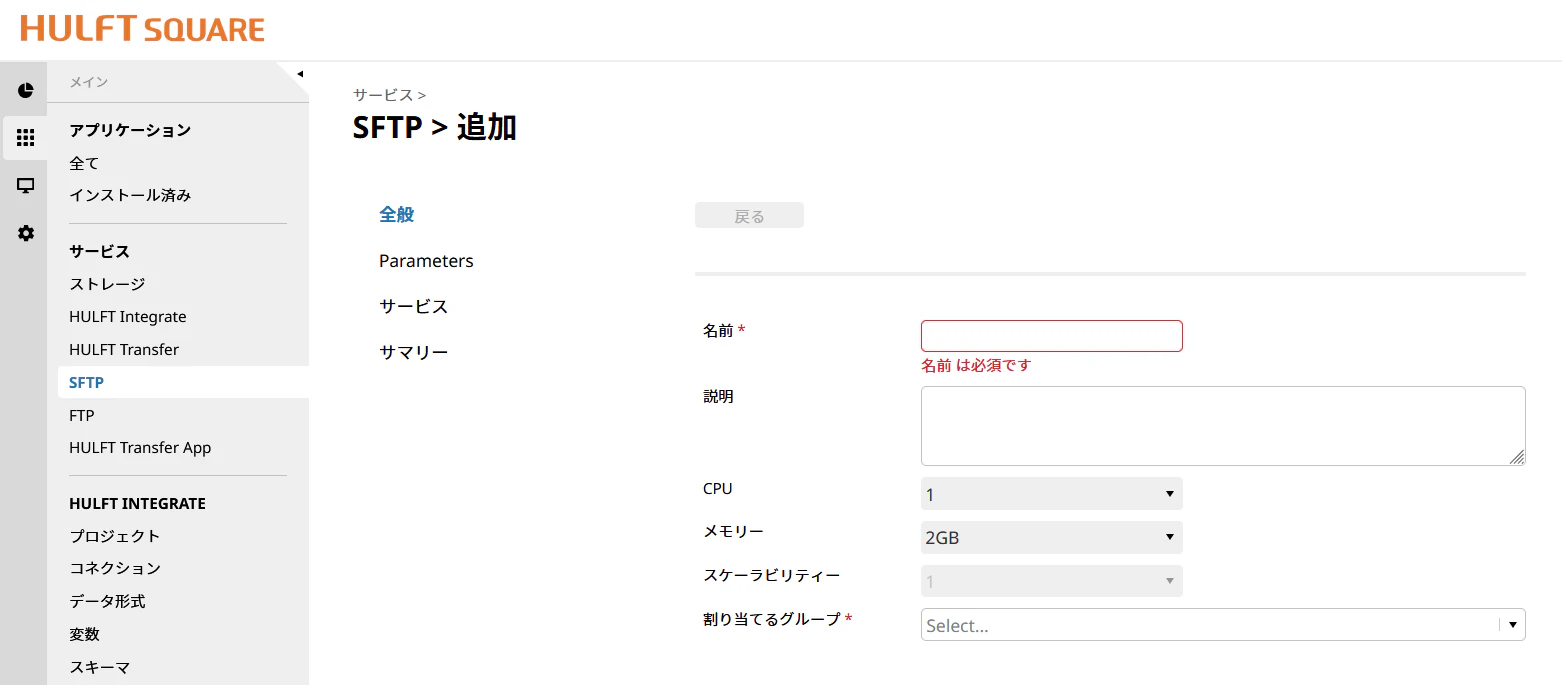Open HULFT Transfer App
This screenshot has width=1562, height=685.
pyautogui.click(x=140, y=447)
